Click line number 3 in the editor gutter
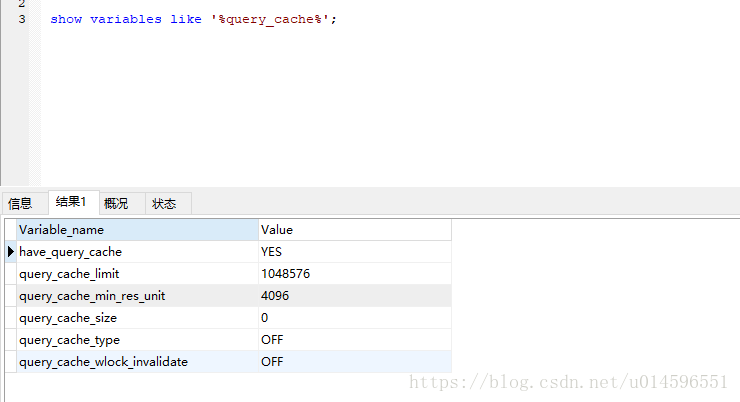This screenshot has height=402, width=740. tap(22, 19)
